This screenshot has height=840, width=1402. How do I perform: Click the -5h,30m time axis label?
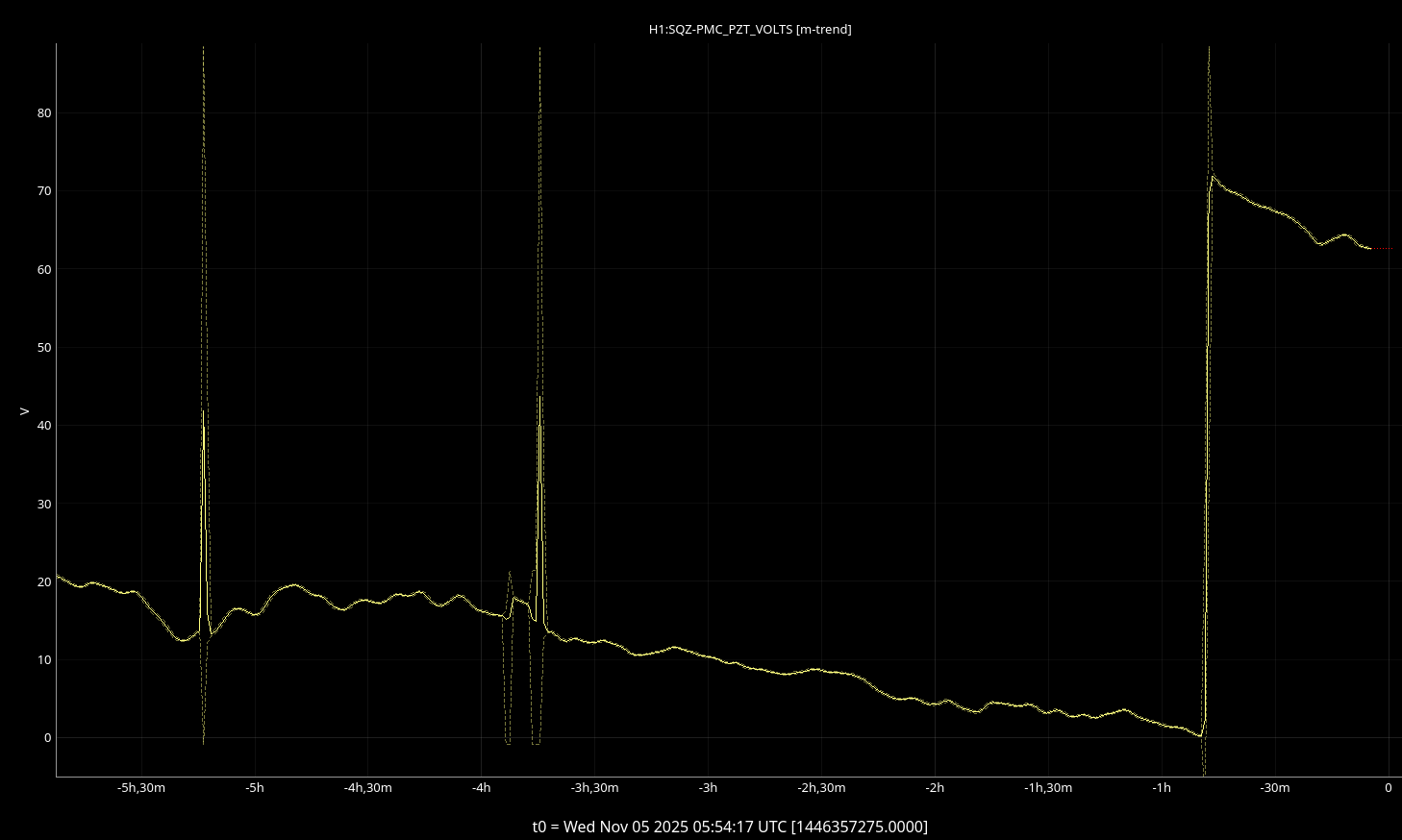141,788
